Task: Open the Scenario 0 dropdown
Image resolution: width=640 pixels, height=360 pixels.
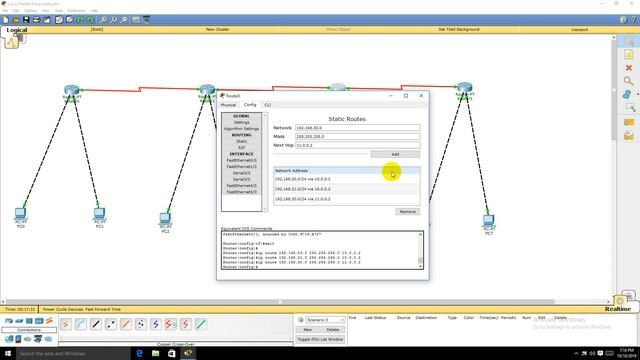Action: point(326,320)
